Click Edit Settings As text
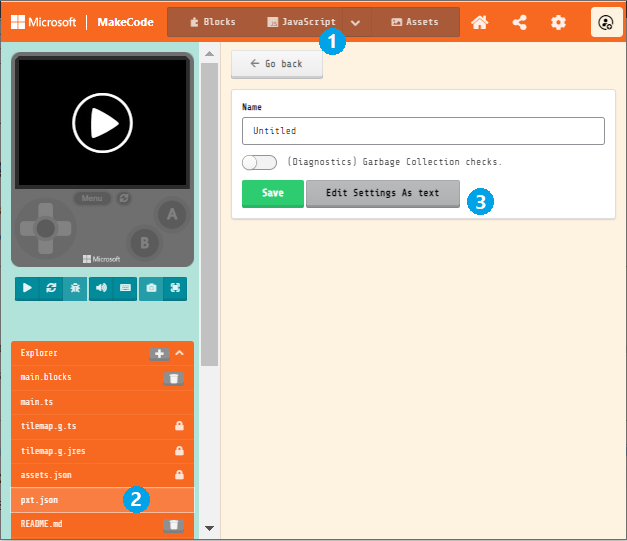Screen dimensions: 627x541 [x=383, y=193]
